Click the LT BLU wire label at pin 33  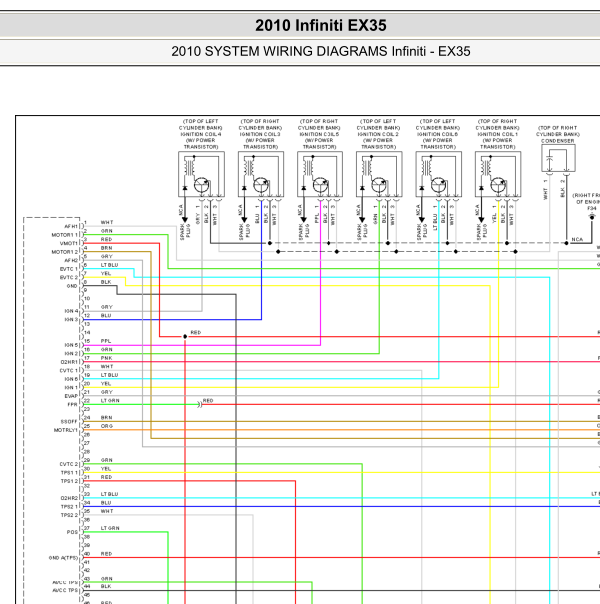109,494
